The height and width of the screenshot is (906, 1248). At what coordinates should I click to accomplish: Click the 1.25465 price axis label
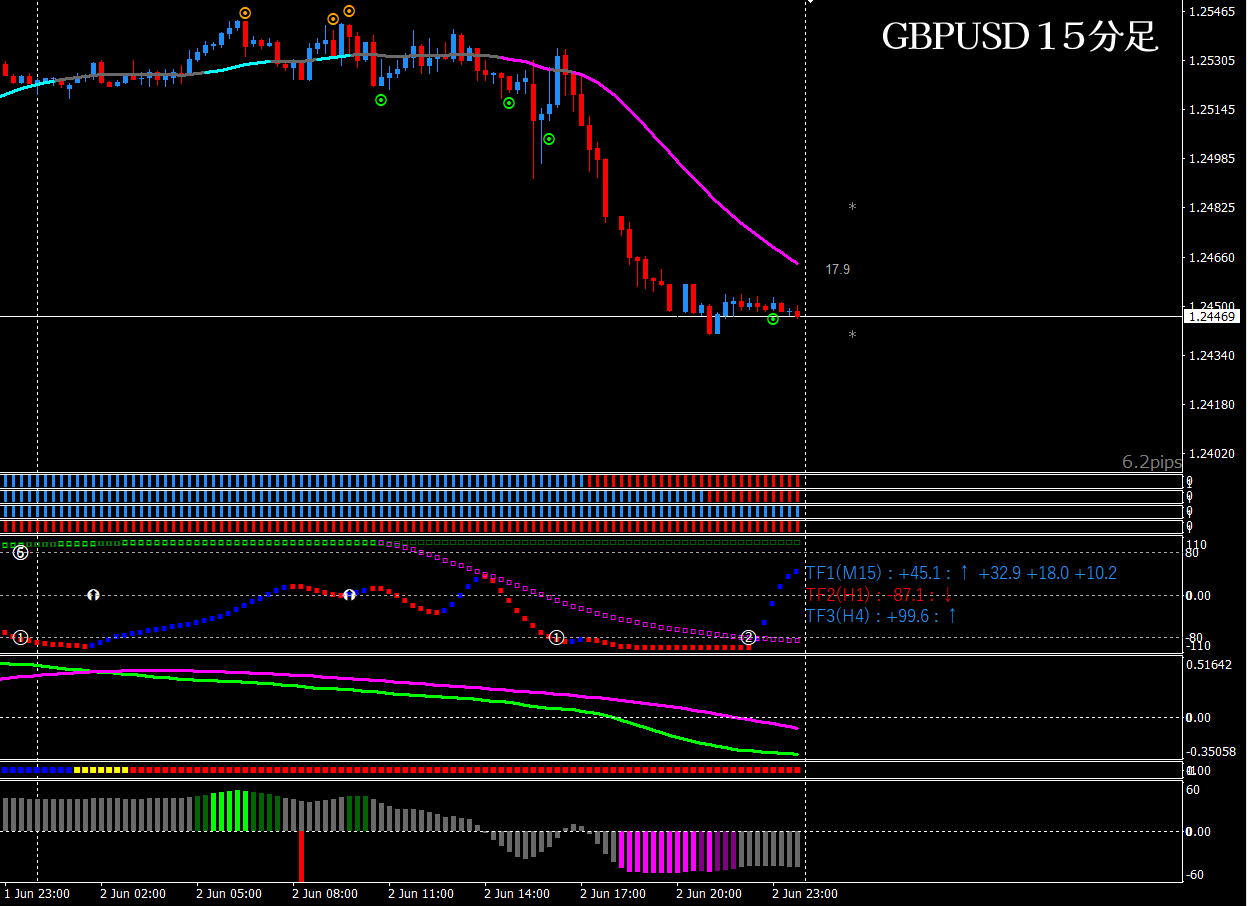1210,12
